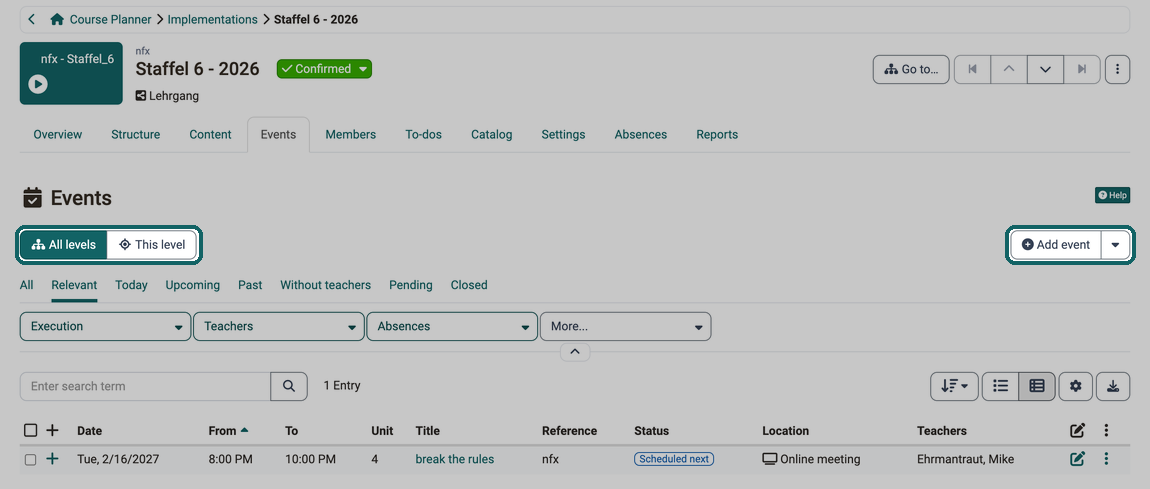This screenshot has height=489, width=1150.
Task: Click the Ehrmantraut, Mike teacher cell
Action: (x=965, y=460)
